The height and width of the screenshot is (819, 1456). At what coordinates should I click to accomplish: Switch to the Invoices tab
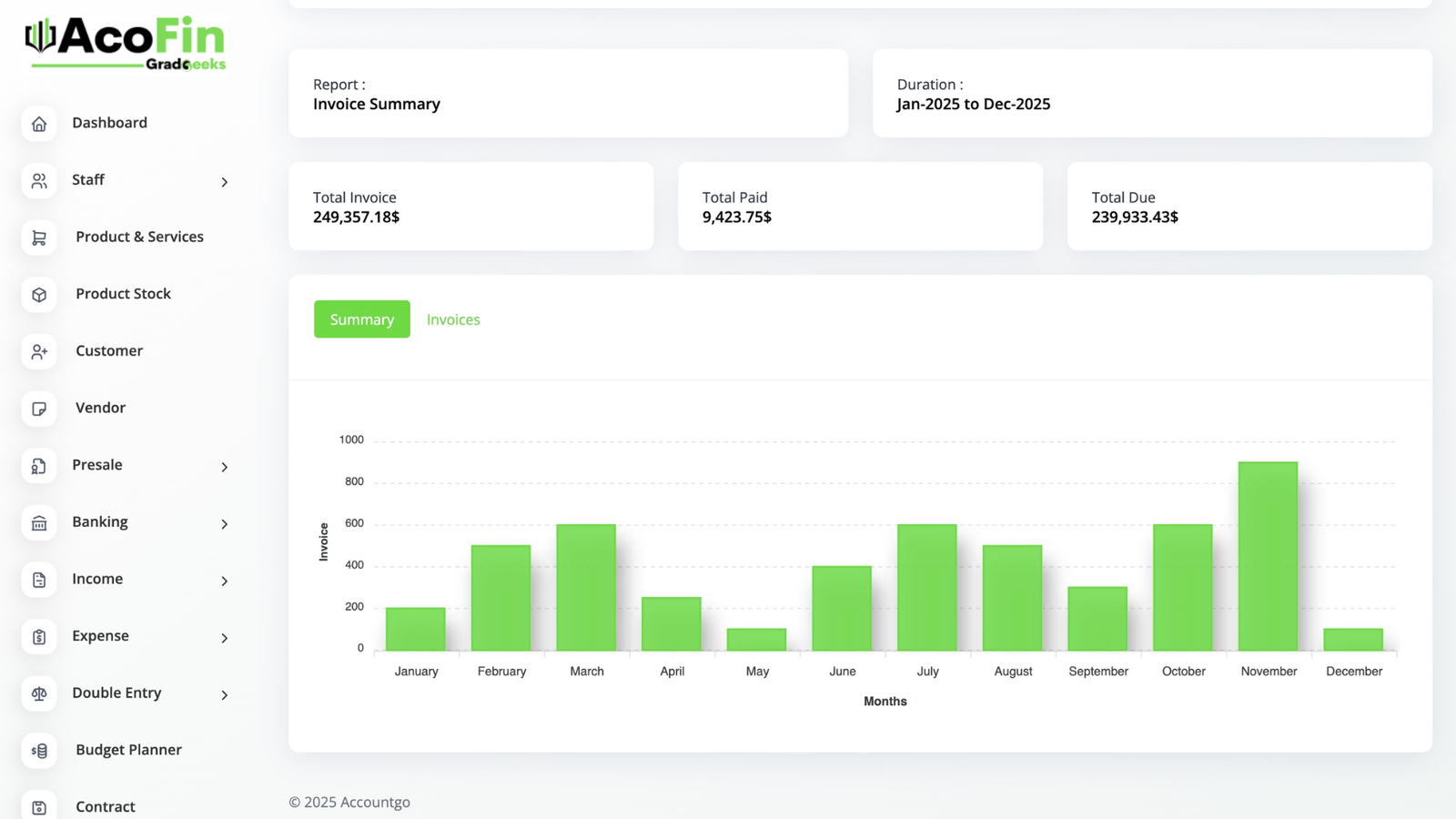tap(453, 319)
